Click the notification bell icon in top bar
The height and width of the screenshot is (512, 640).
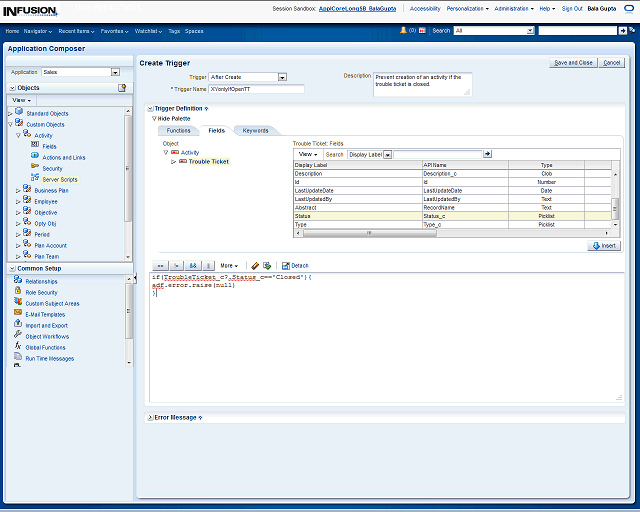click(x=403, y=31)
